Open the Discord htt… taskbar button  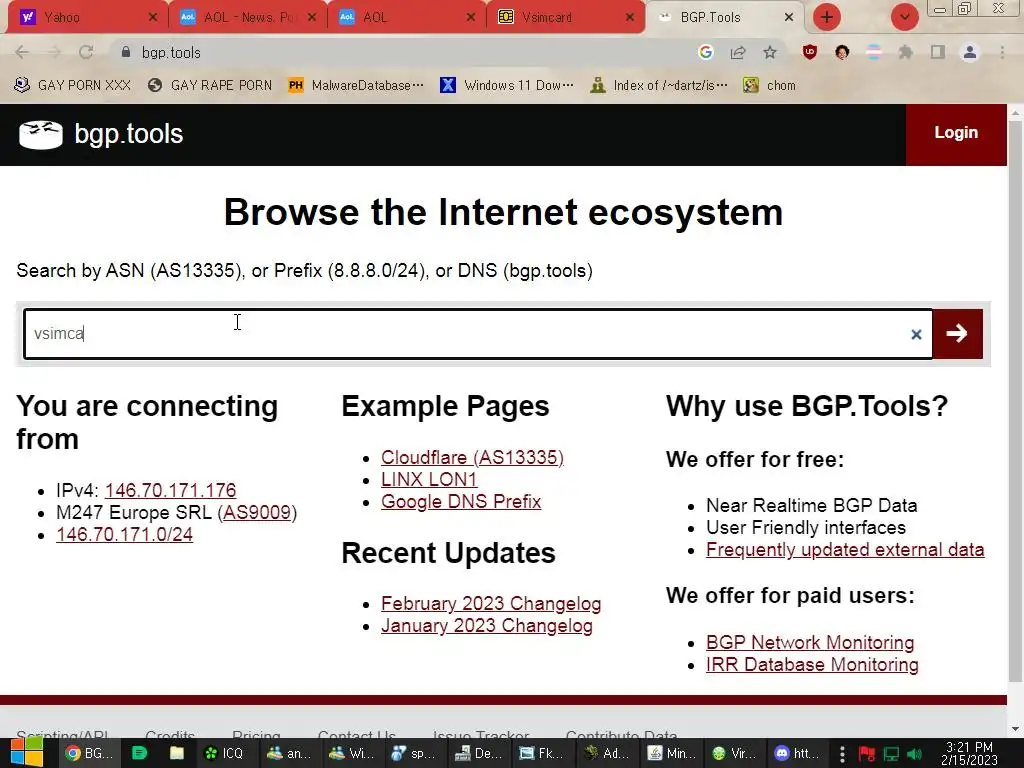(x=796, y=754)
